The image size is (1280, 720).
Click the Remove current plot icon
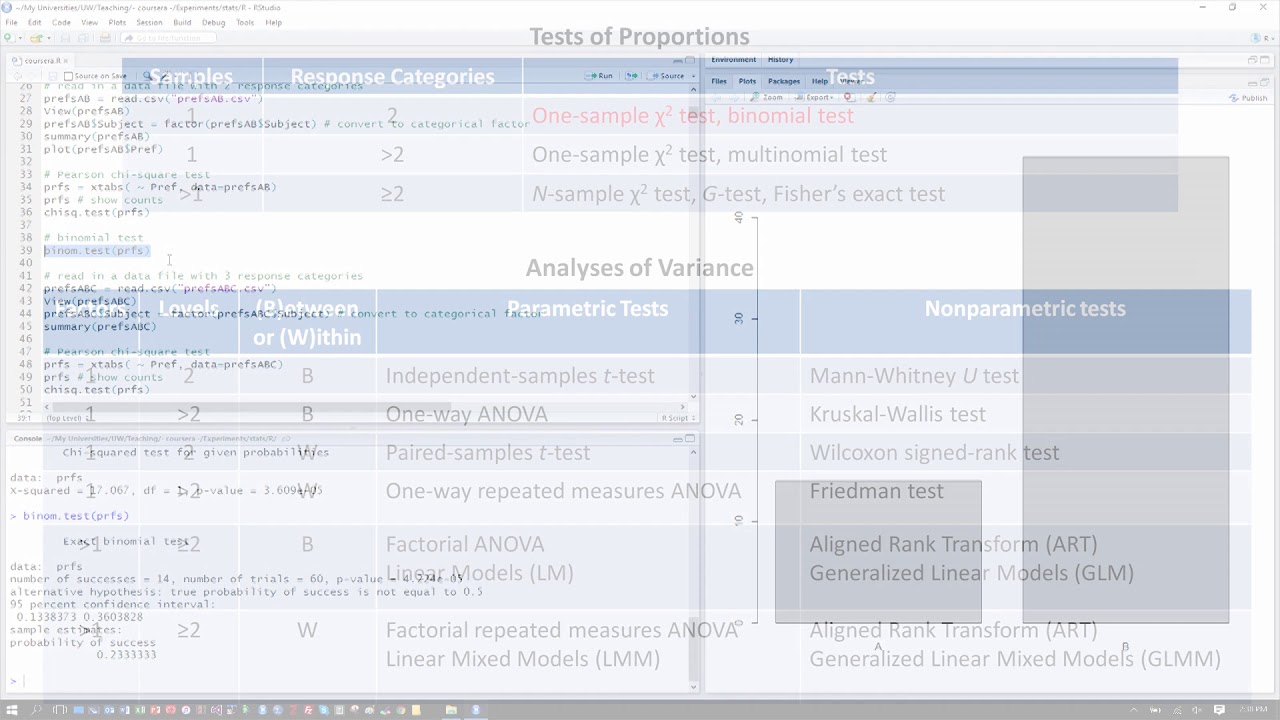pyautogui.click(x=848, y=98)
